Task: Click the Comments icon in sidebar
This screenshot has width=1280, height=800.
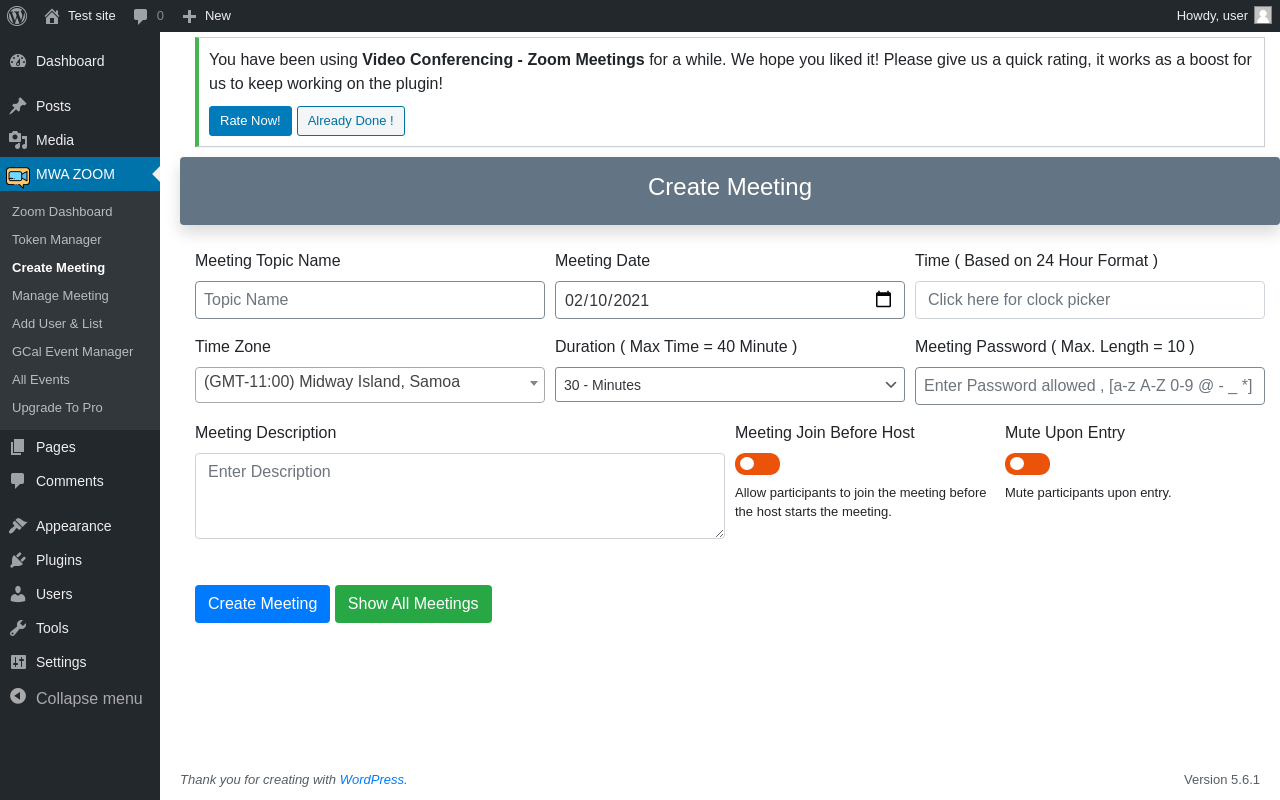Action: [18, 481]
